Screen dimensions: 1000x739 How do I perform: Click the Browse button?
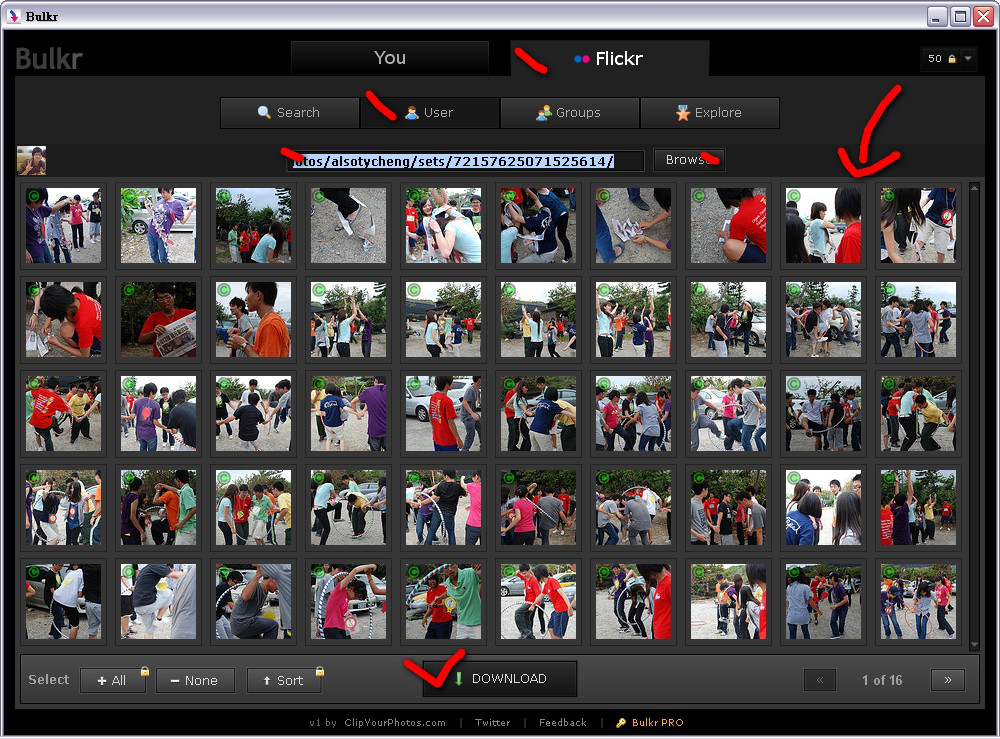point(689,160)
